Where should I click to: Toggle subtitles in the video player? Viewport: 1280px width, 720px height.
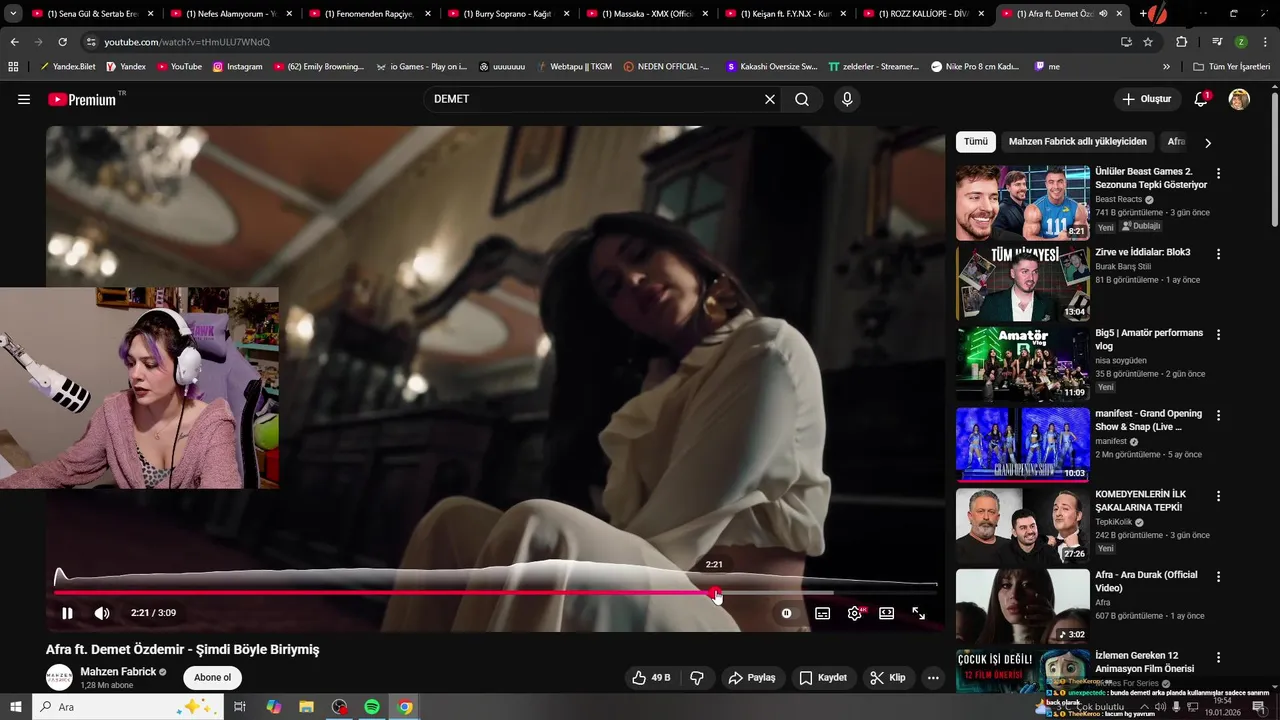[x=822, y=613]
